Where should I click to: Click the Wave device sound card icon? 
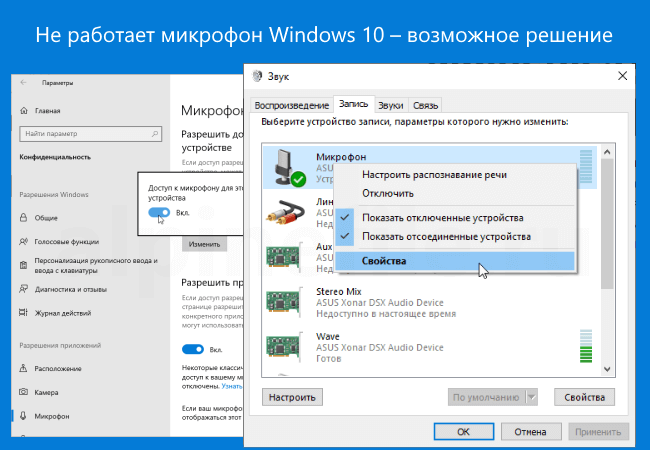click(x=284, y=347)
